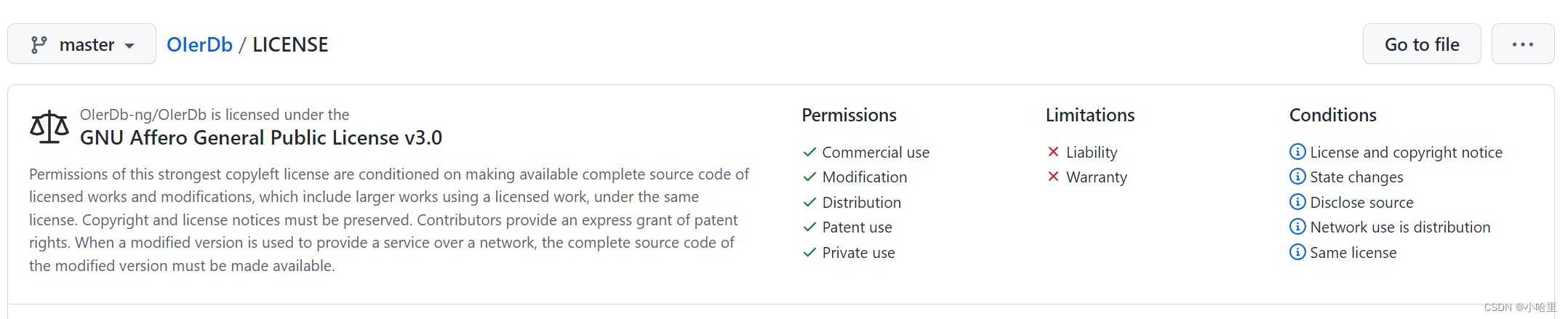
Task: Click the Private use permission item
Action: 858,252
